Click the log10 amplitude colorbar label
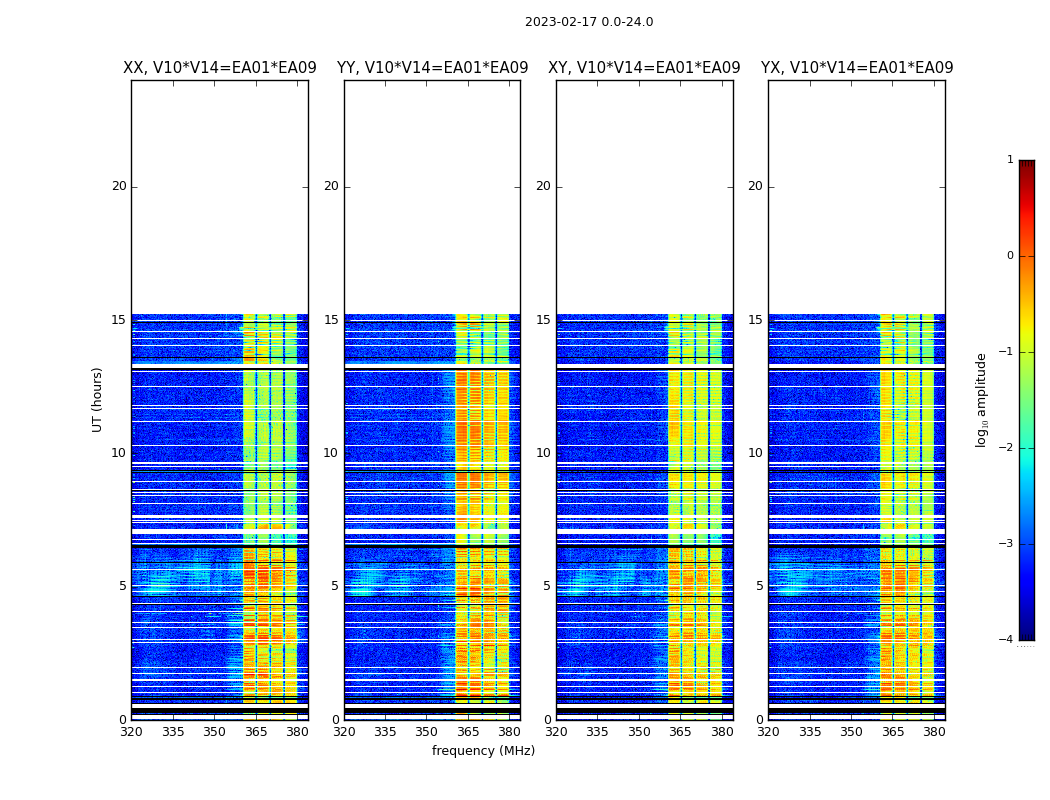Viewport: 1050px width, 800px height. coord(981,400)
